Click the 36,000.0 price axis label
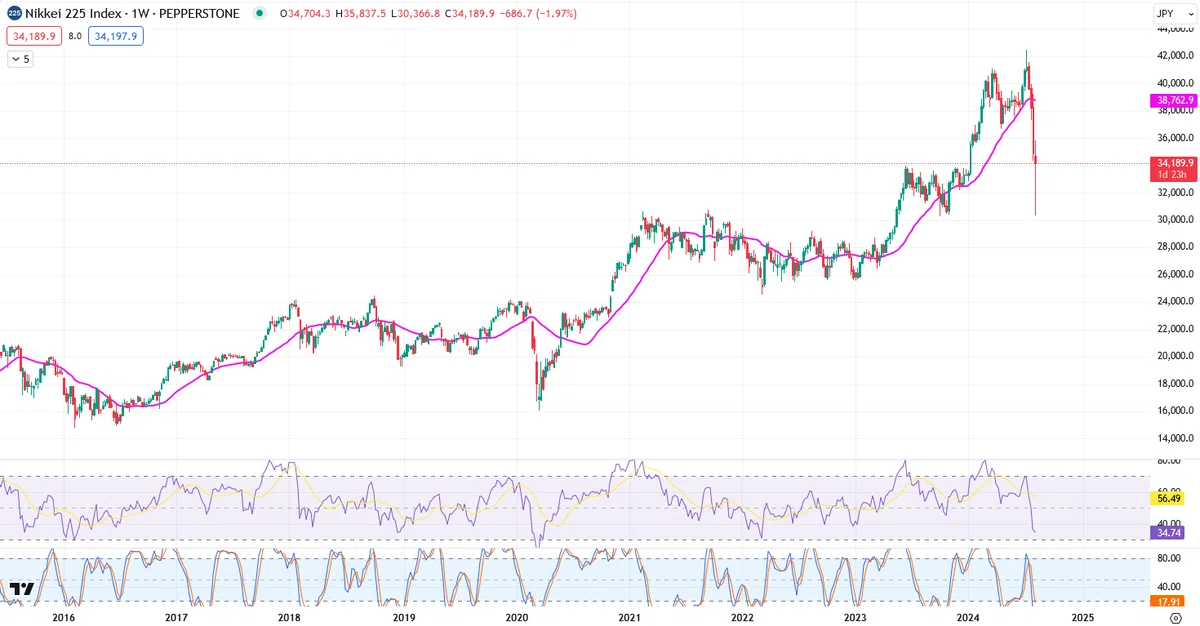Image resolution: width=1200 pixels, height=626 pixels. point(1176,138)
